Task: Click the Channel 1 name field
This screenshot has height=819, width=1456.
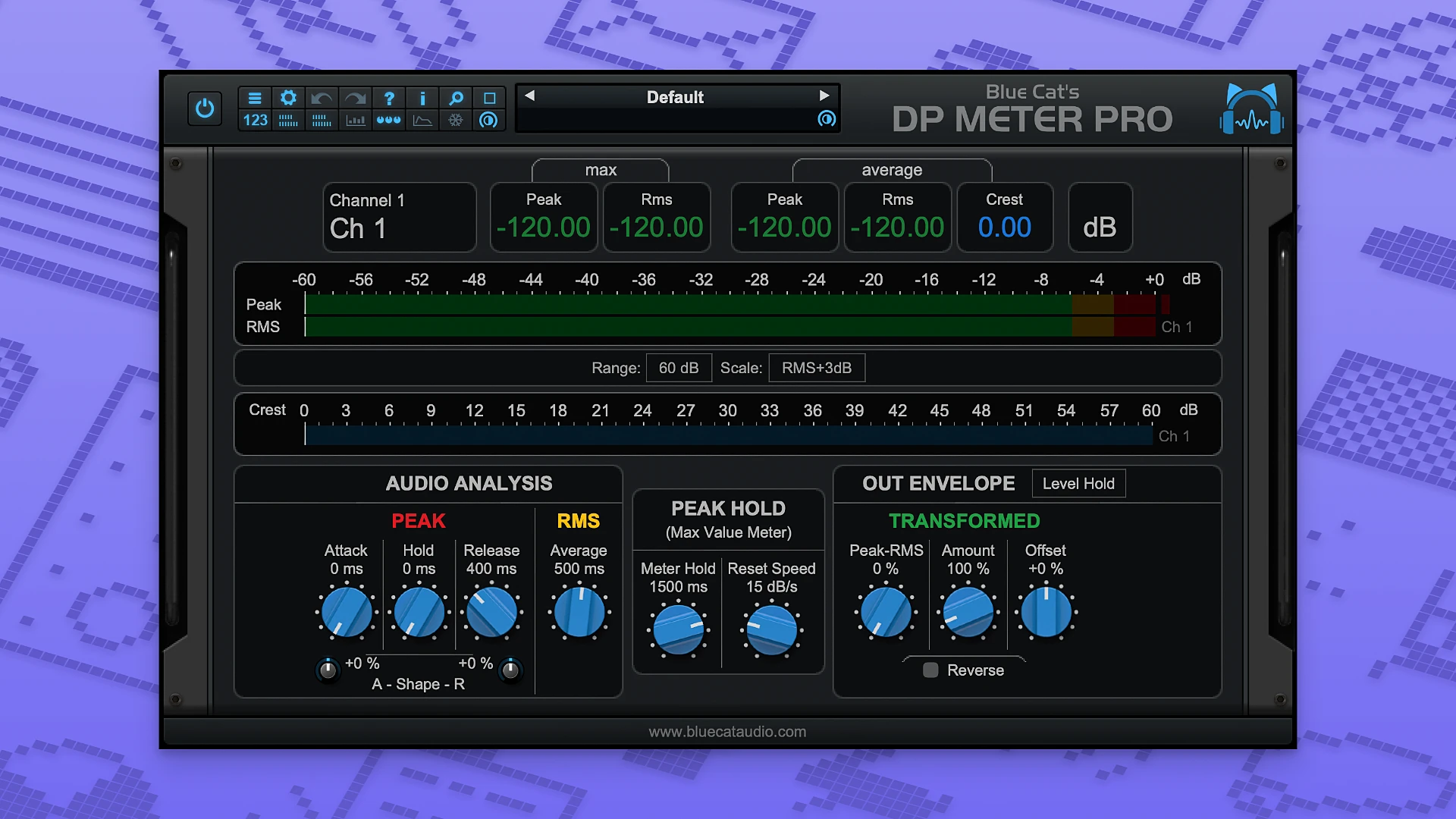Action: [400, 217]
